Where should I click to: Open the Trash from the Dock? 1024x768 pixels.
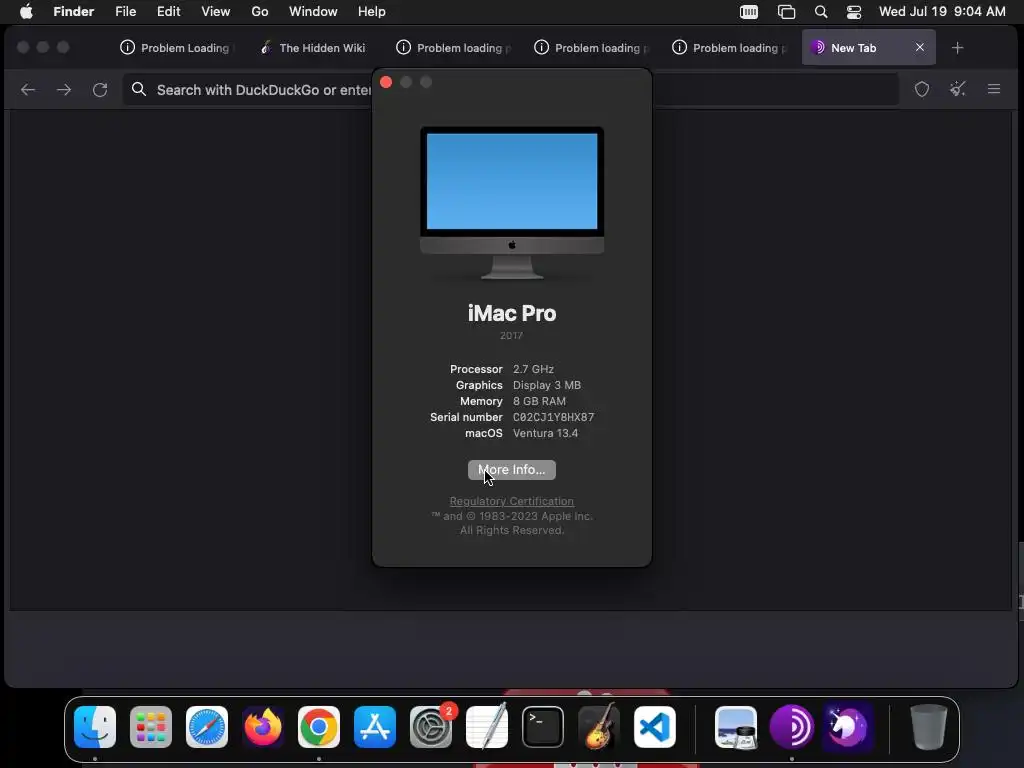click(x=929, y=727)
